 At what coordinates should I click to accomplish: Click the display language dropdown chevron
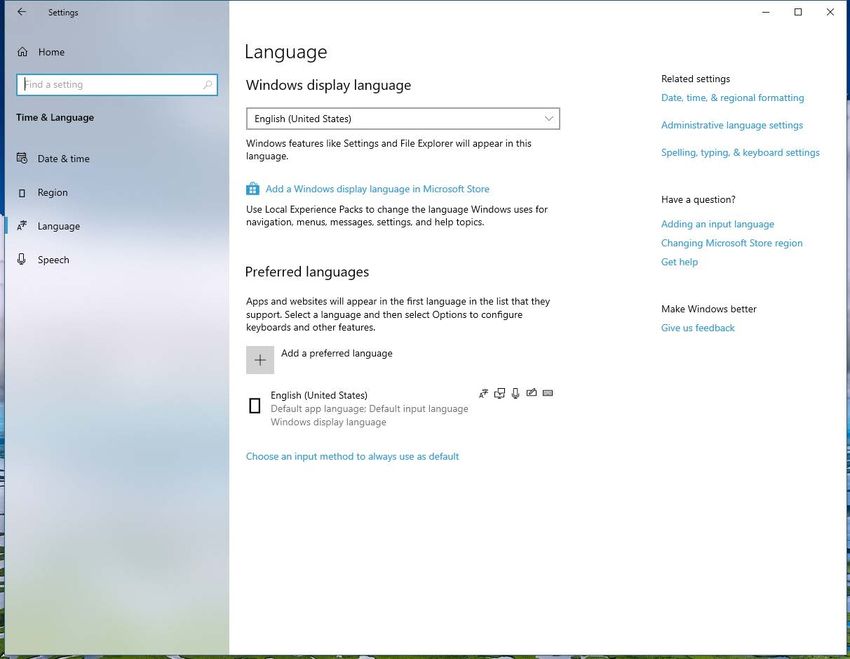click(x=549, y=119)
